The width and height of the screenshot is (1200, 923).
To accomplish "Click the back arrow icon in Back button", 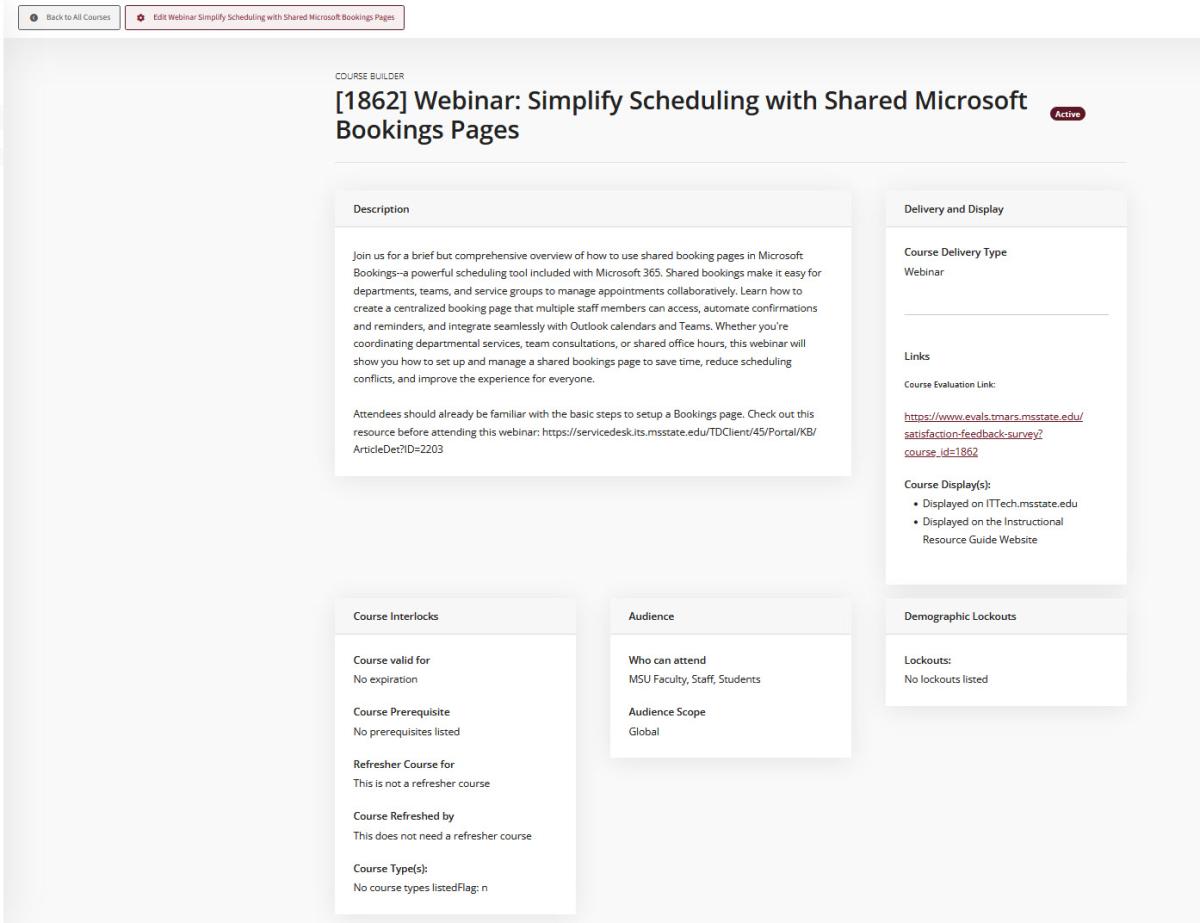I will pos(36,18).
